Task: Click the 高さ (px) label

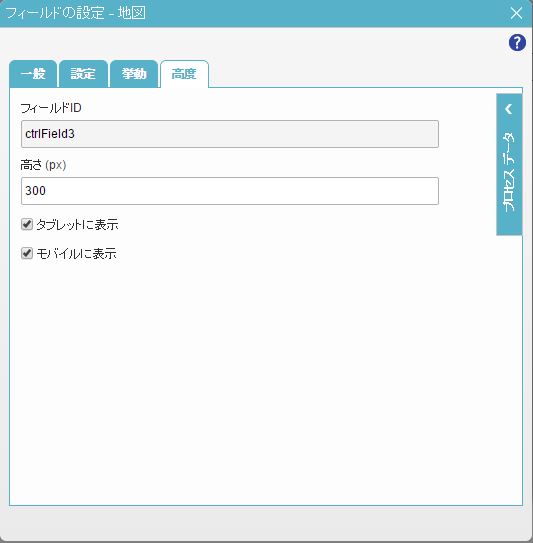Action: coord(43,165)
